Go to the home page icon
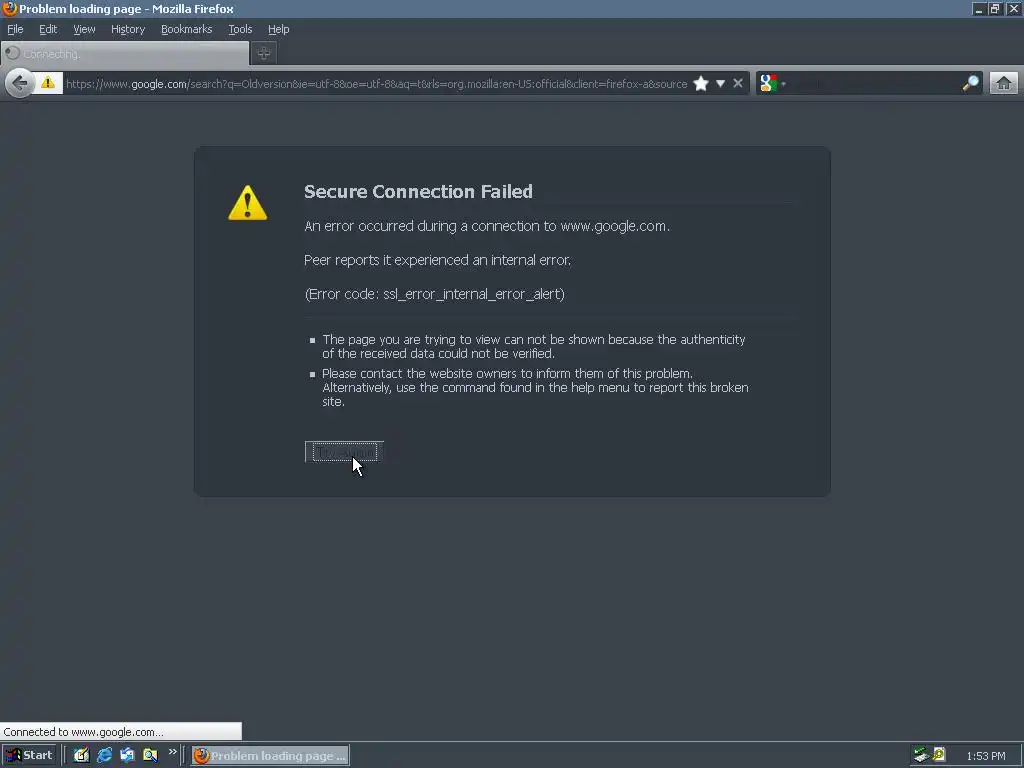The image size is (1024, 768). (x=1004, y=83)
